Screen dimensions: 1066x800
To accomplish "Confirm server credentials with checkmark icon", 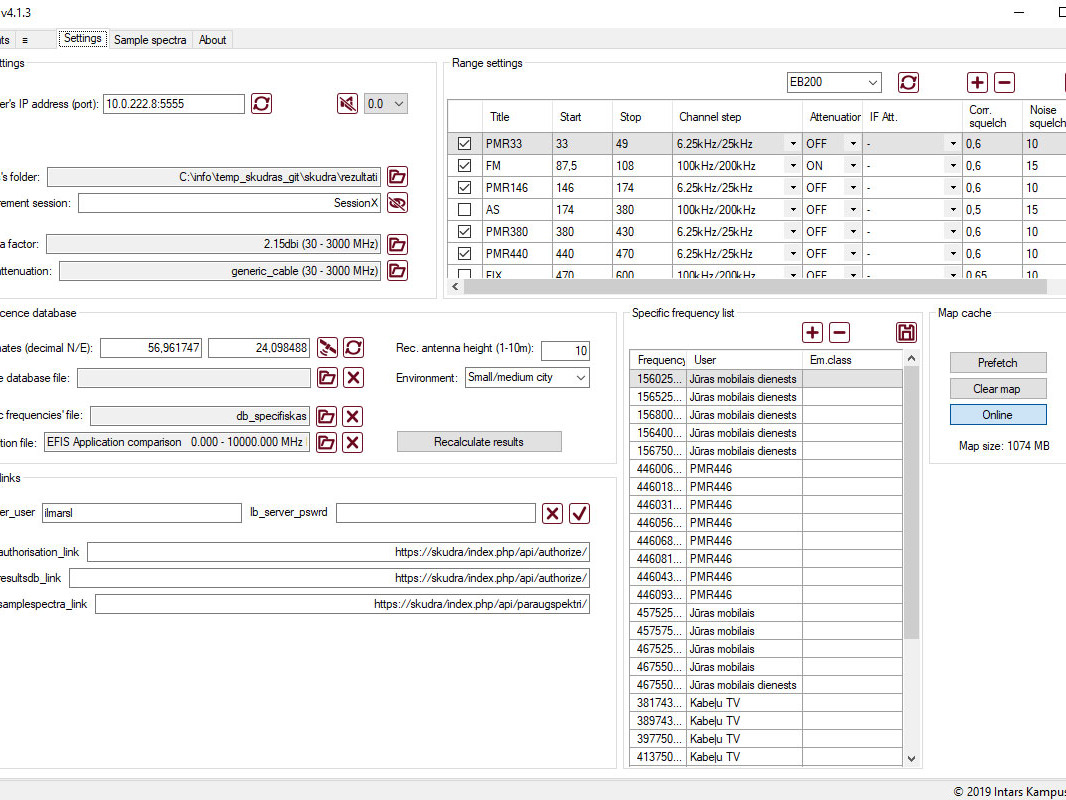I will pos(579,513).
